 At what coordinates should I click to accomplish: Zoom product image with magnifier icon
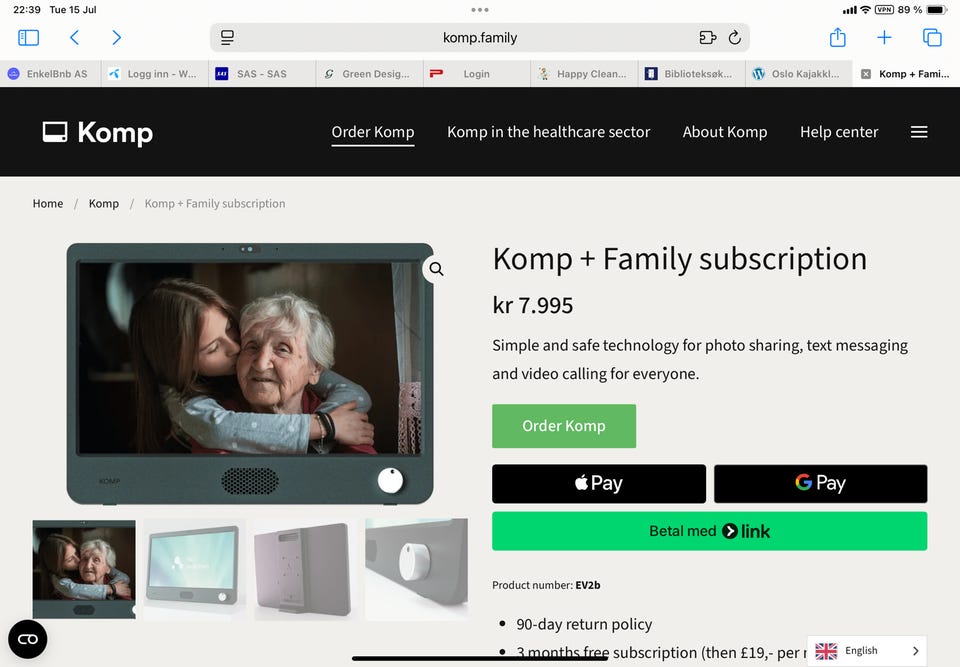437,269
